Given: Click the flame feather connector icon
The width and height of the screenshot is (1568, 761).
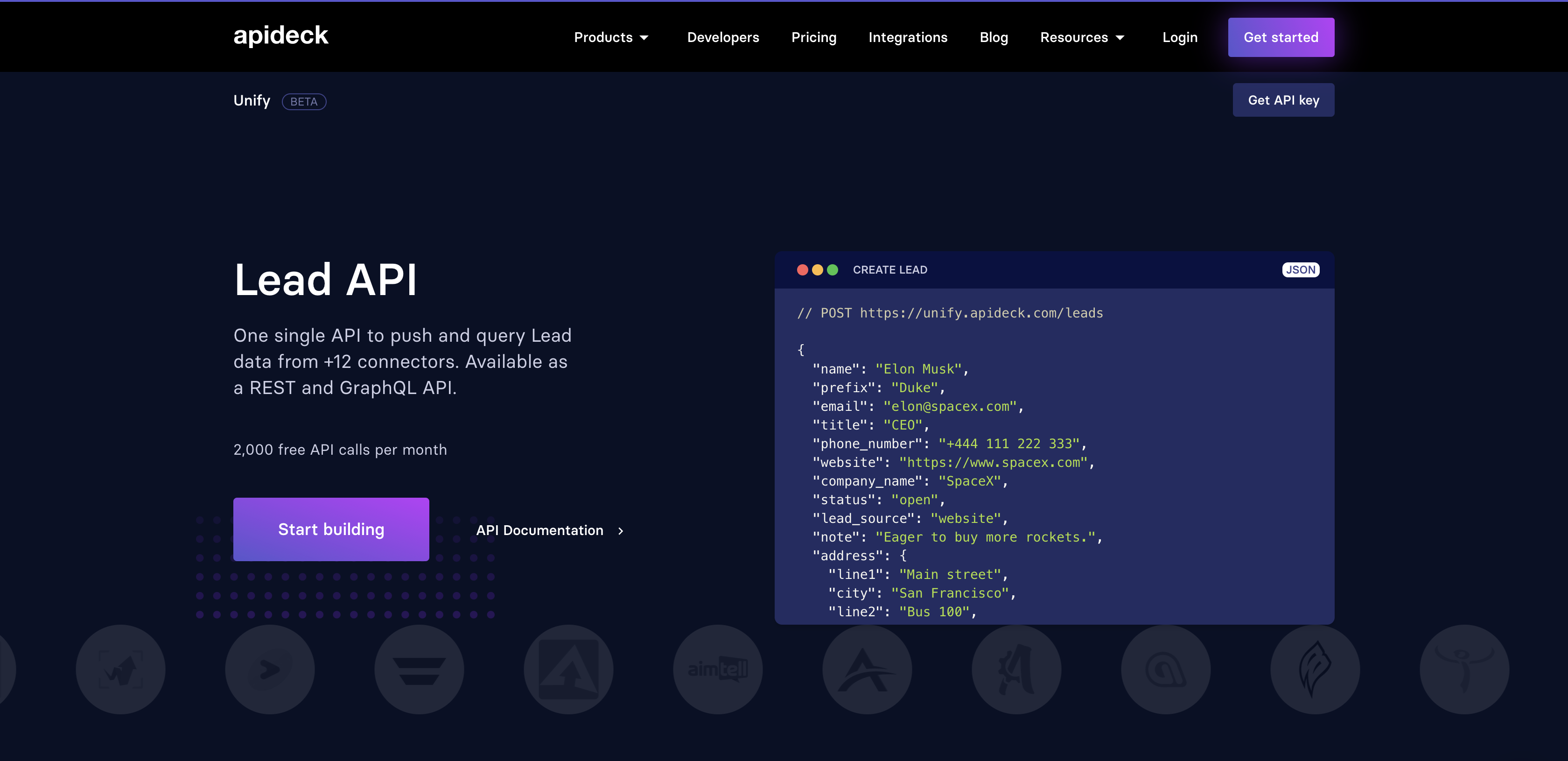Looking at the screenshot, I should pos(1315,669).
